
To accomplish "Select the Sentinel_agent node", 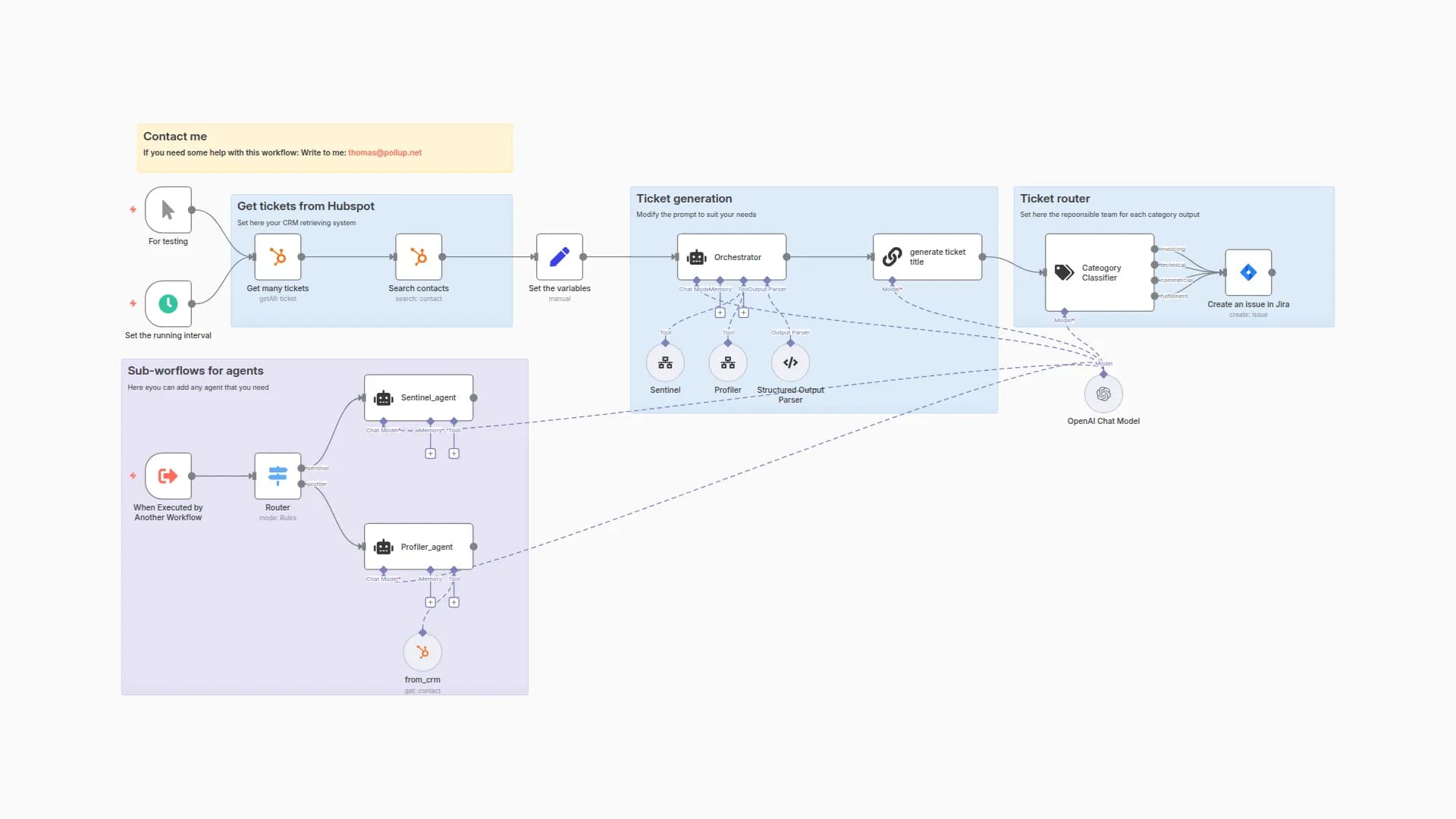I will click(418, 397).
